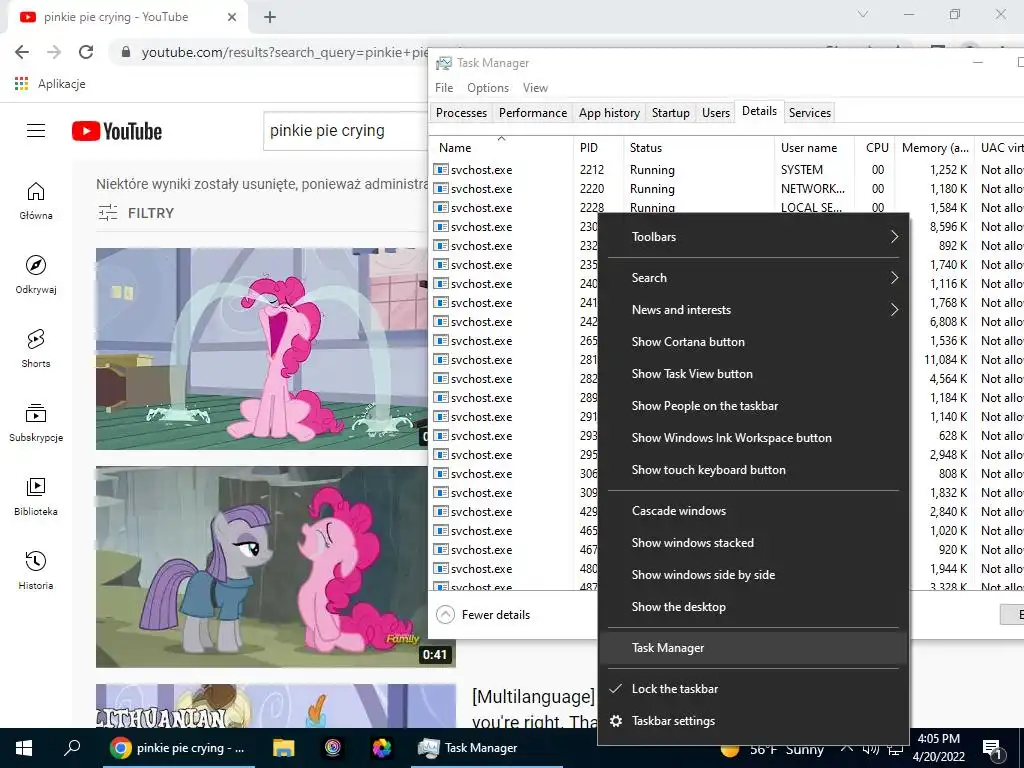The height and width of the screenshot is (768, 1024).
Task: Toggle Show touch keyboard button
Action: pyautogui.click(x=753, y=470)
